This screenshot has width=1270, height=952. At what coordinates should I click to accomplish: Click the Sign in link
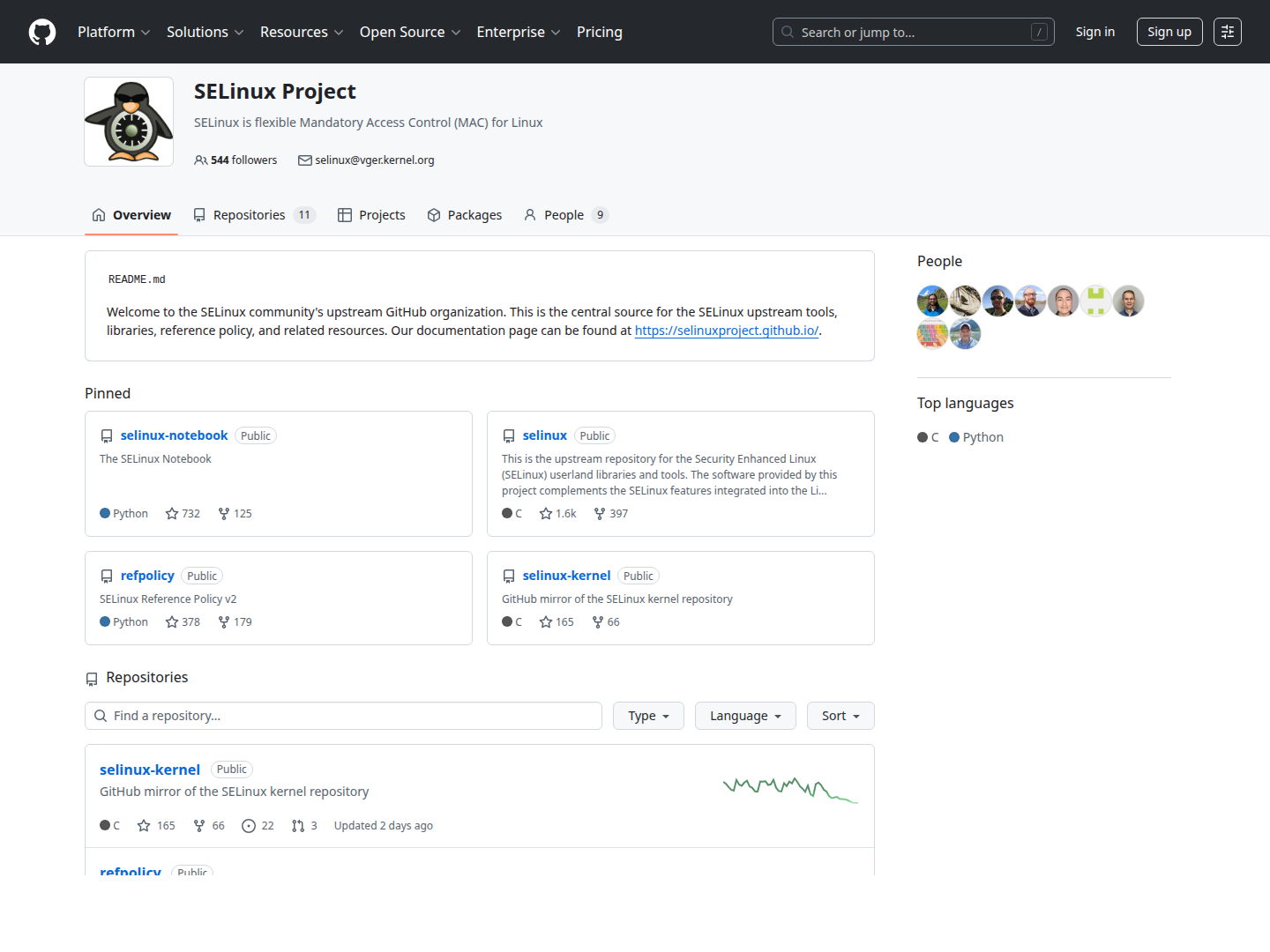[x=1094, y=32]
